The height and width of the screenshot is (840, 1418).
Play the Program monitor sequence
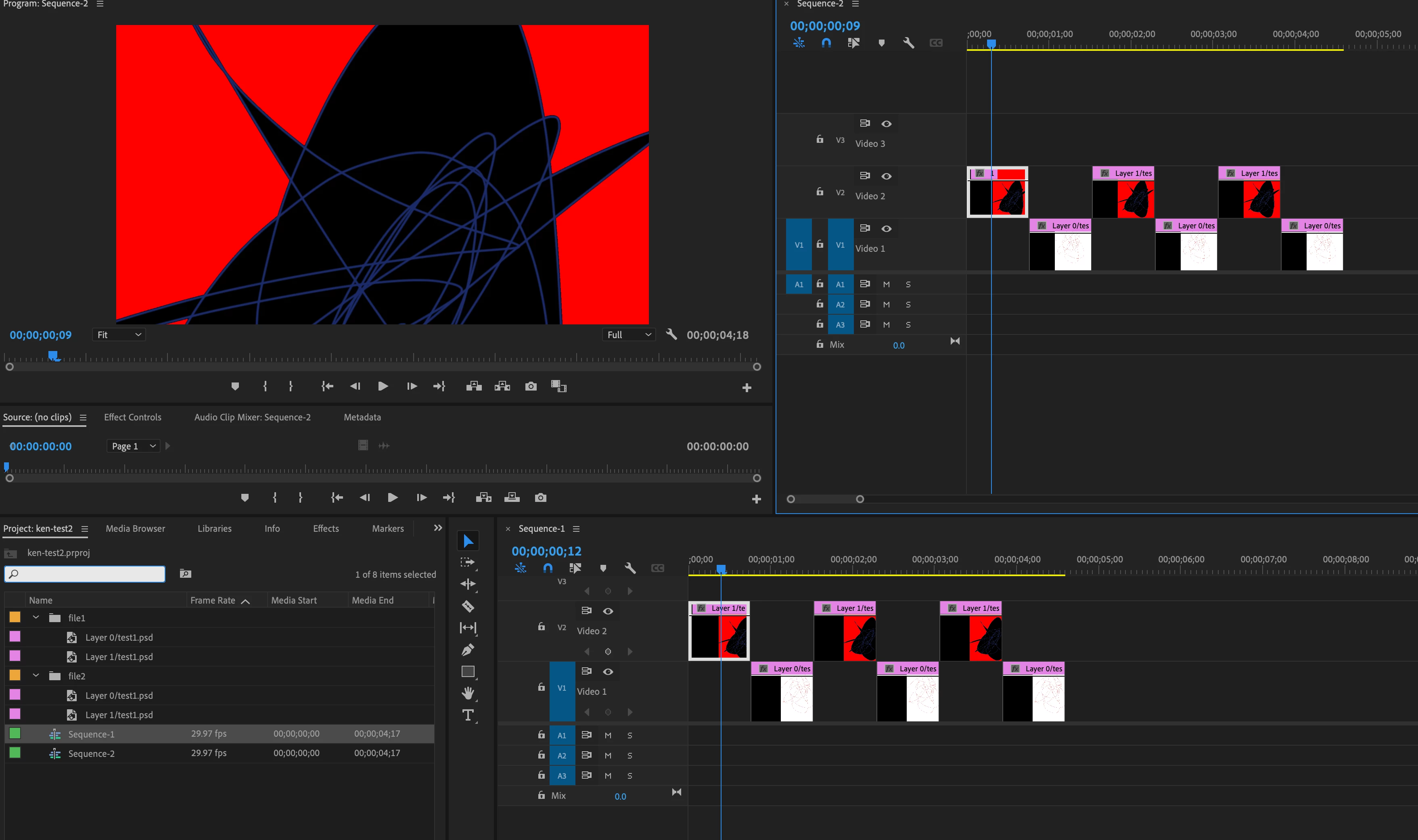click(x=383, y=387)
